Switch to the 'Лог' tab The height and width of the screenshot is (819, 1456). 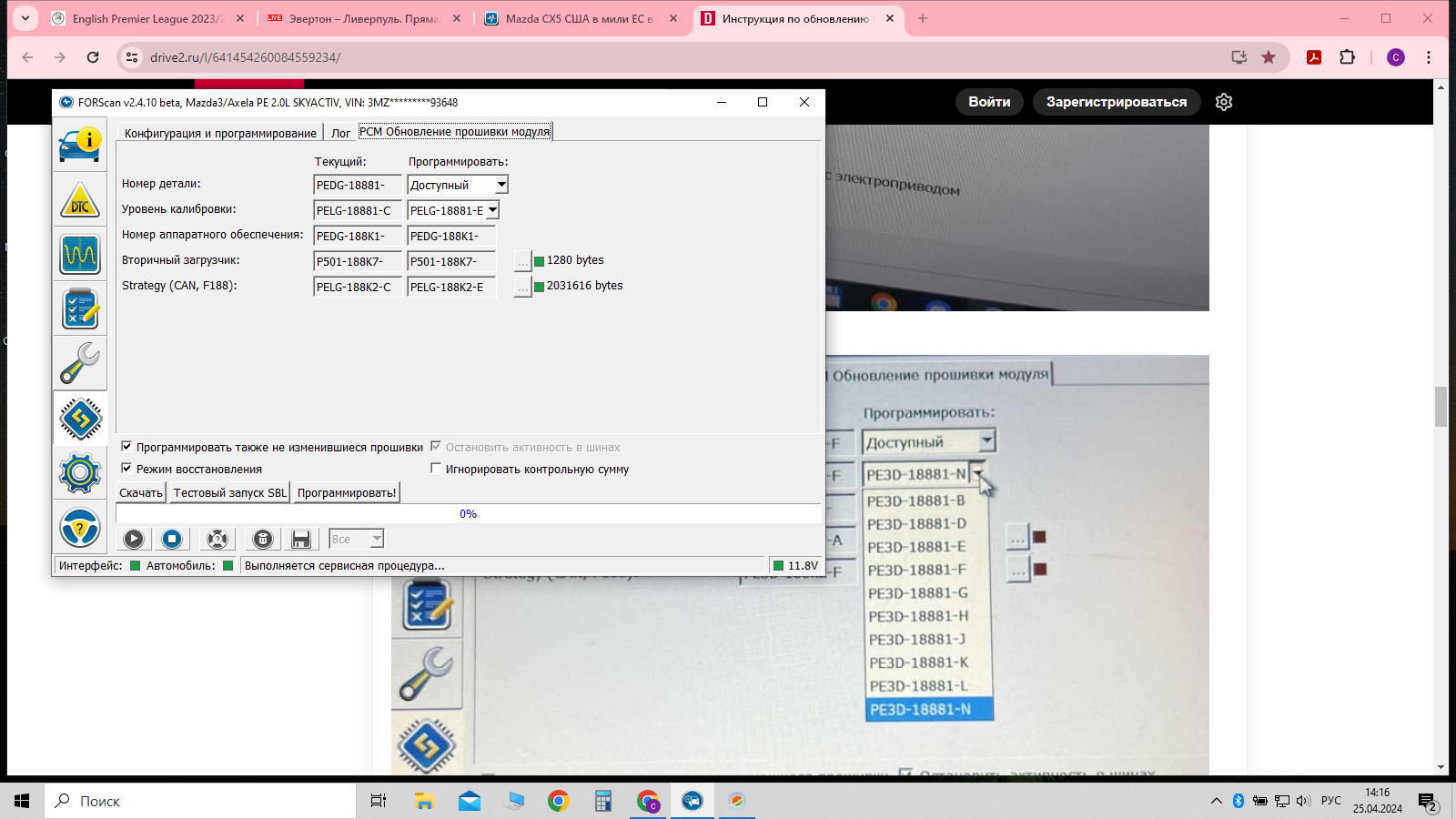pyautogui.click(x=340, y=133)
